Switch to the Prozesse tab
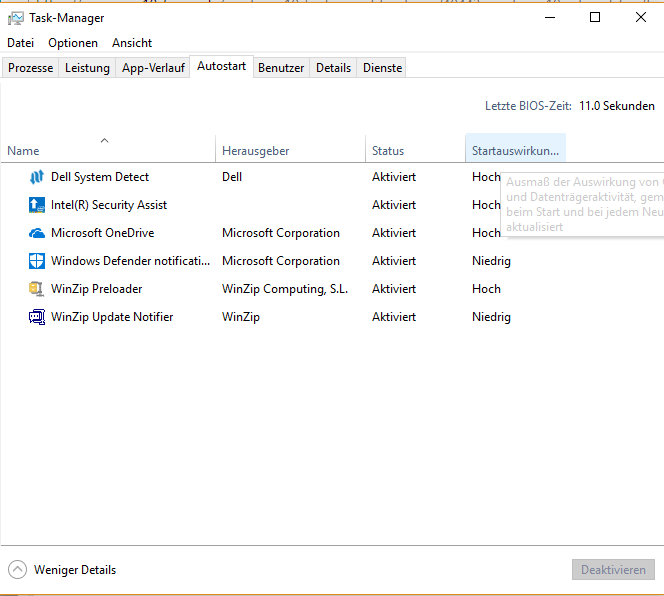 [30, 68]
